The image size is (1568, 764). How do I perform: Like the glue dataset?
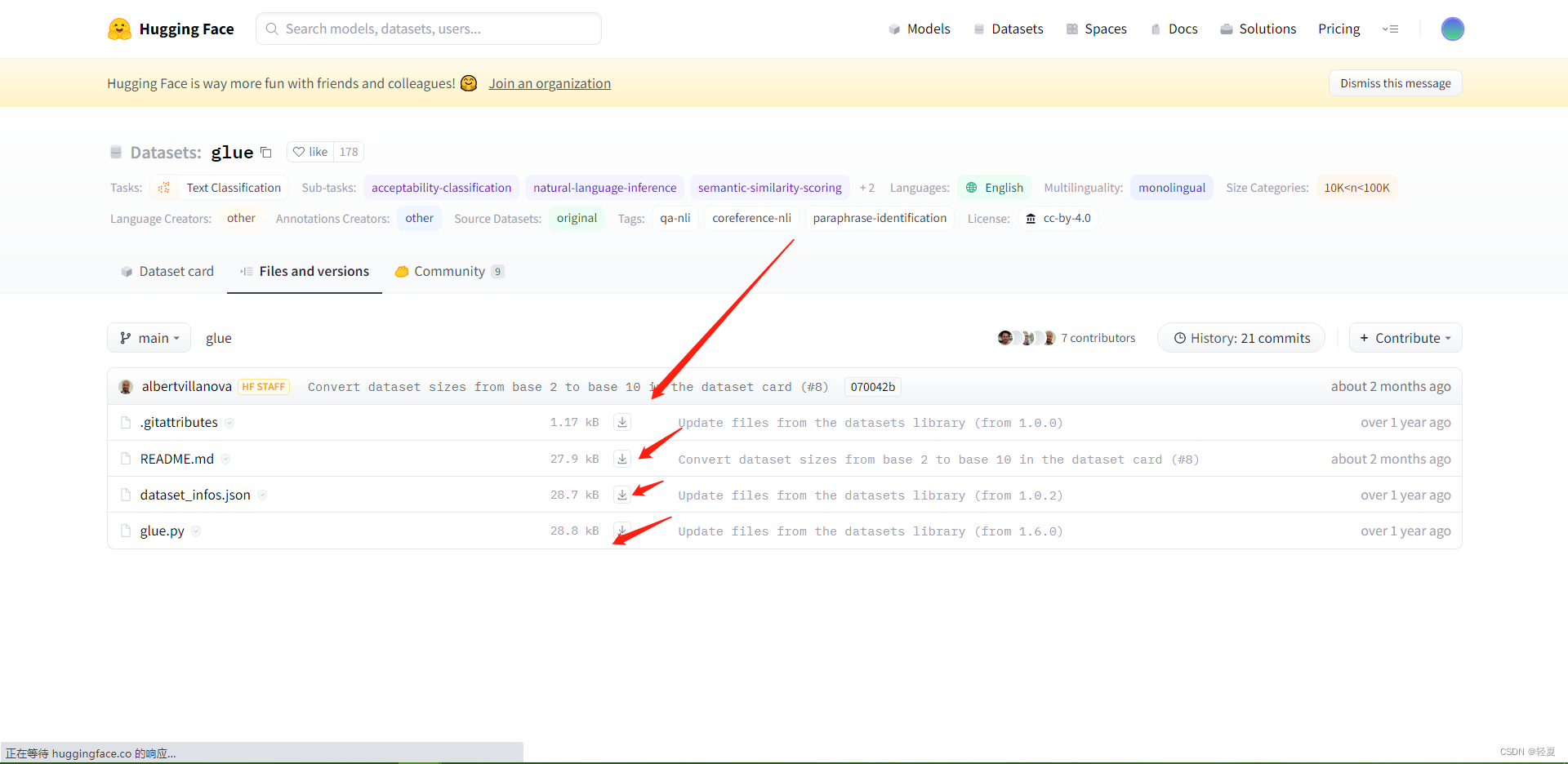310,152
